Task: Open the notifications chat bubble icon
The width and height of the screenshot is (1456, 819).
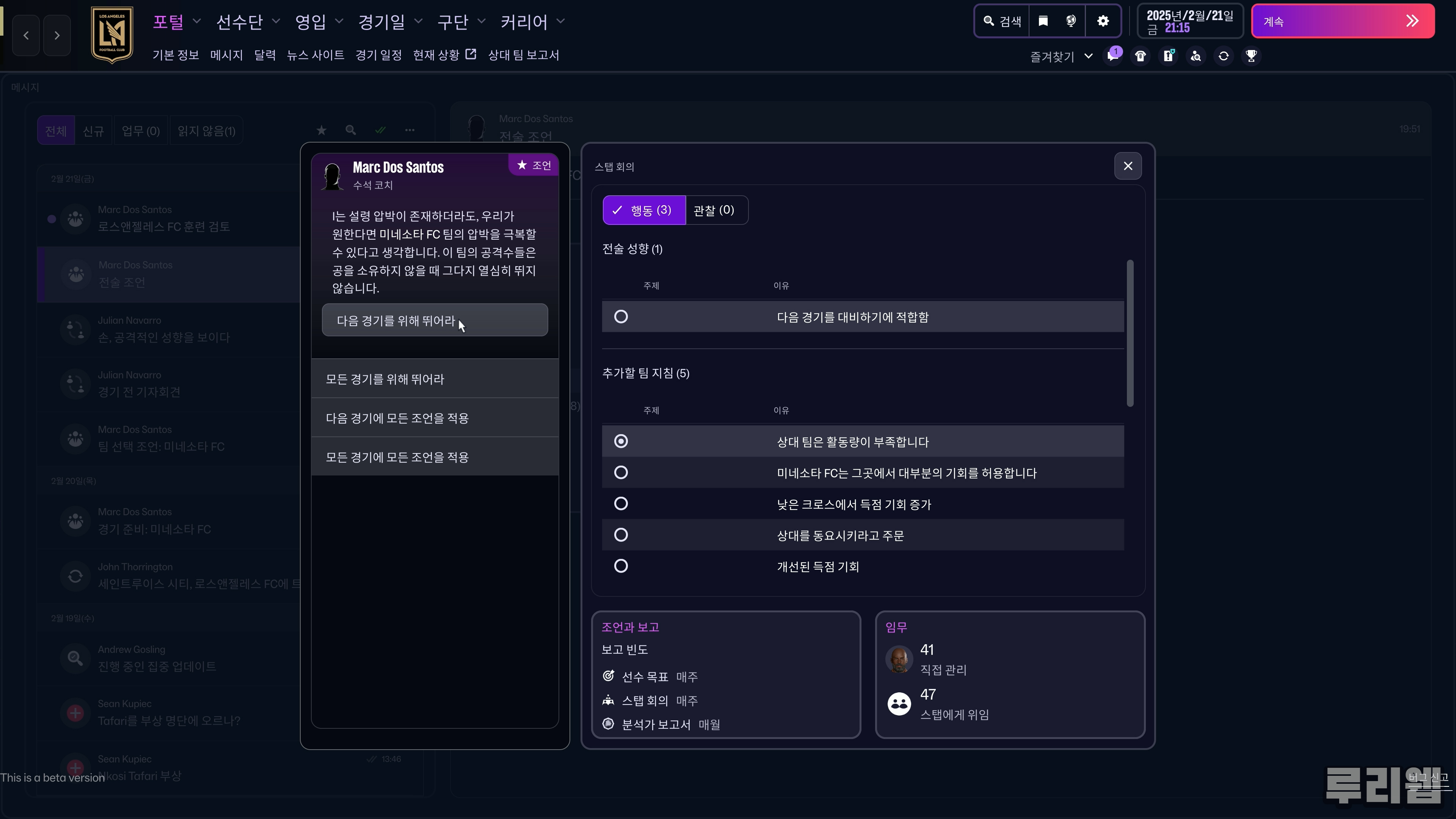Action: pos(1113,55)
